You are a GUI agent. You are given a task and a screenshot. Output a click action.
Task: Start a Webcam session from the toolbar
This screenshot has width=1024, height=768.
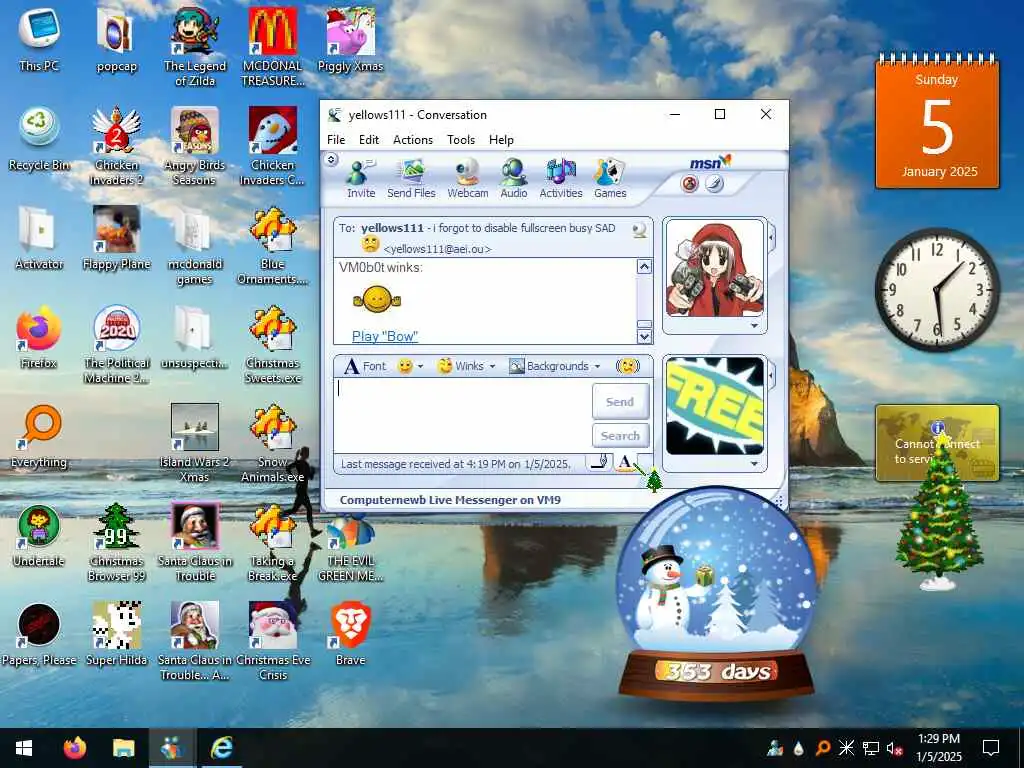468,178
